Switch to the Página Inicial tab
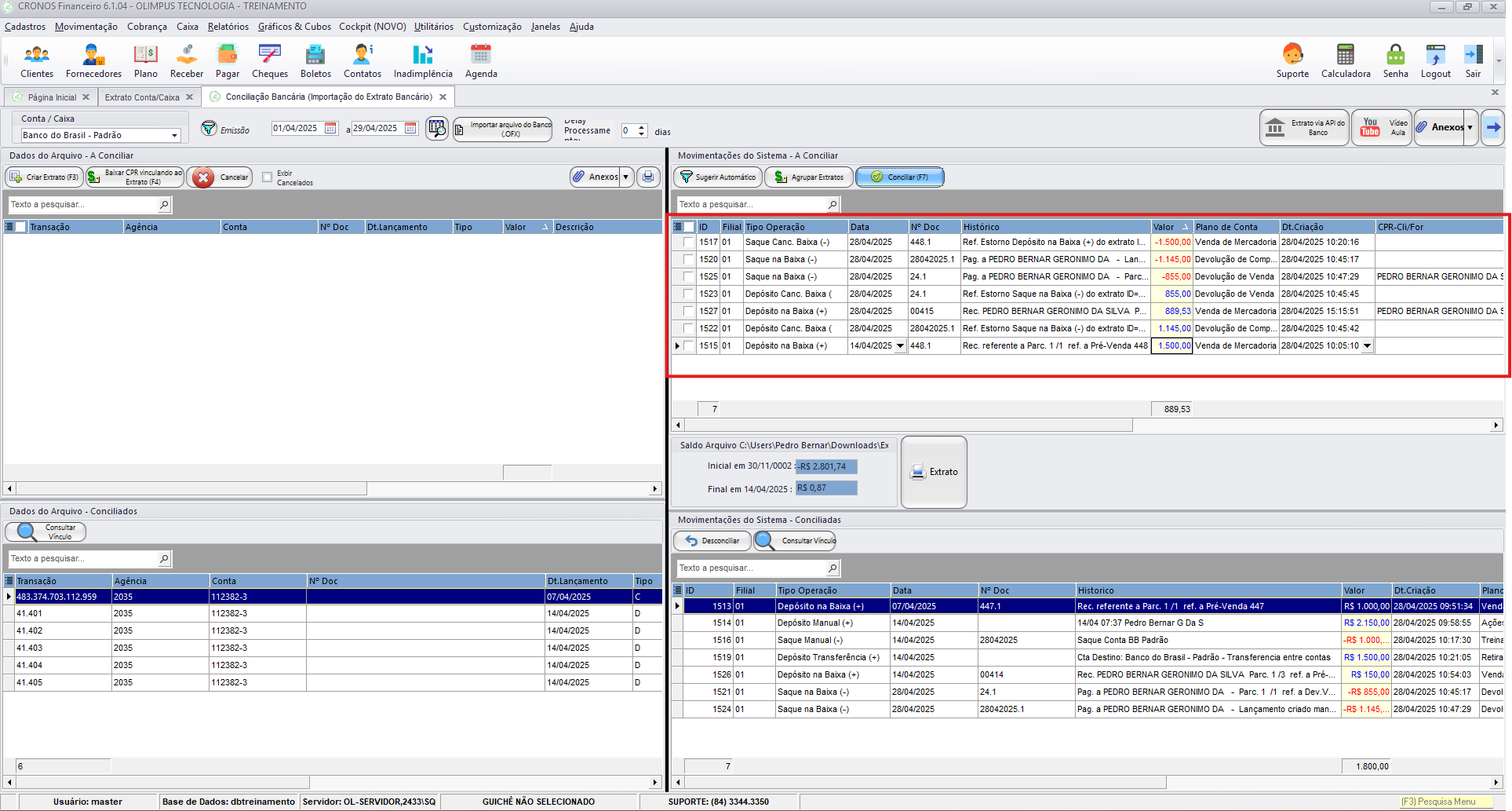Viewport: 1512px width, 811px height. 52,97
